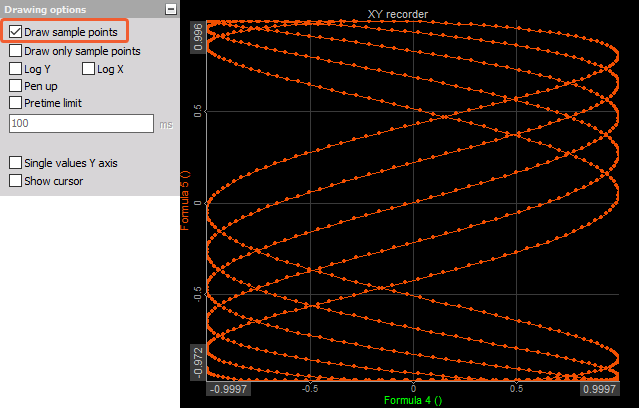This screenshot has width=639, height=408.
Task: Enable the Pen up option
Action: pyautogui.click(x=15, y=86)
